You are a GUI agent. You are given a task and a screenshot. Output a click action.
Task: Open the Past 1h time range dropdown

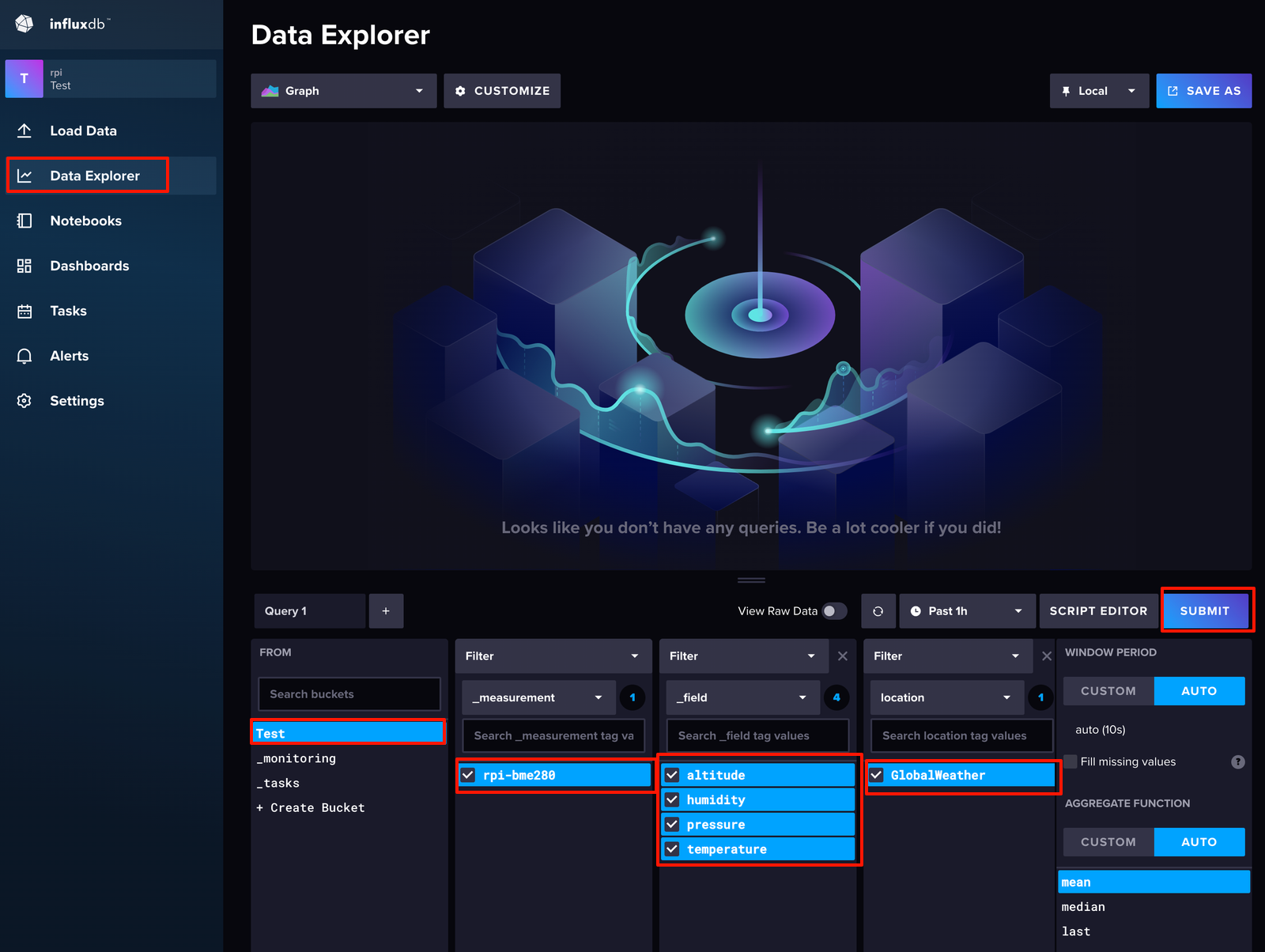point(968,611)
